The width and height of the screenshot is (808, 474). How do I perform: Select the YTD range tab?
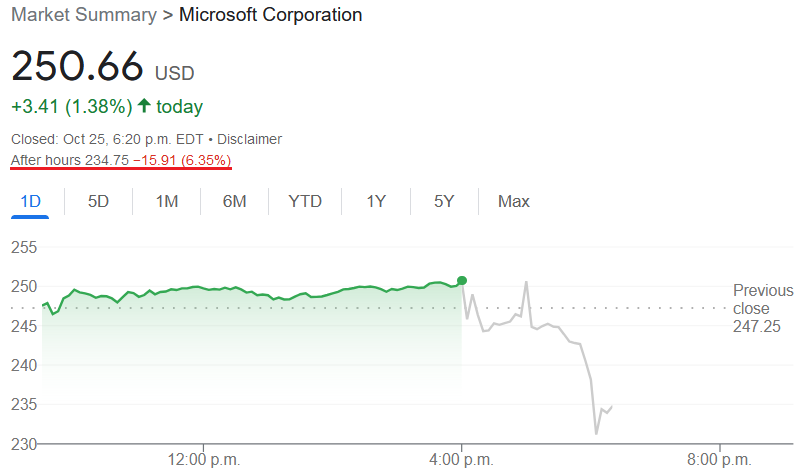305,201
